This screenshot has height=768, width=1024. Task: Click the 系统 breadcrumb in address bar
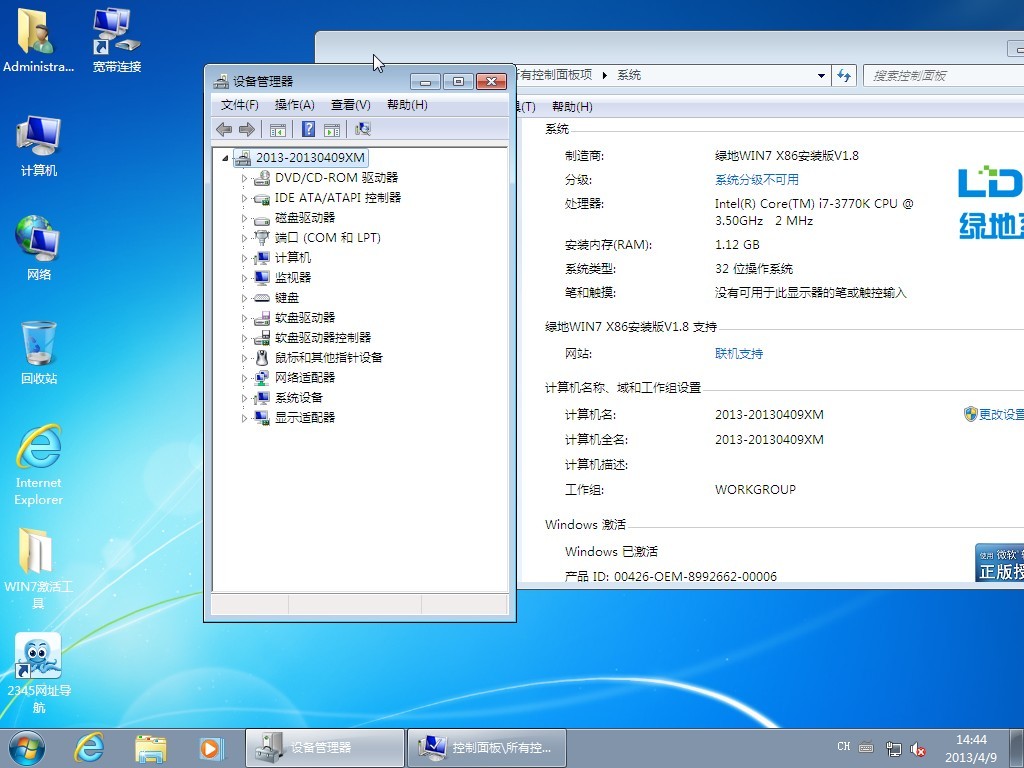629,75
